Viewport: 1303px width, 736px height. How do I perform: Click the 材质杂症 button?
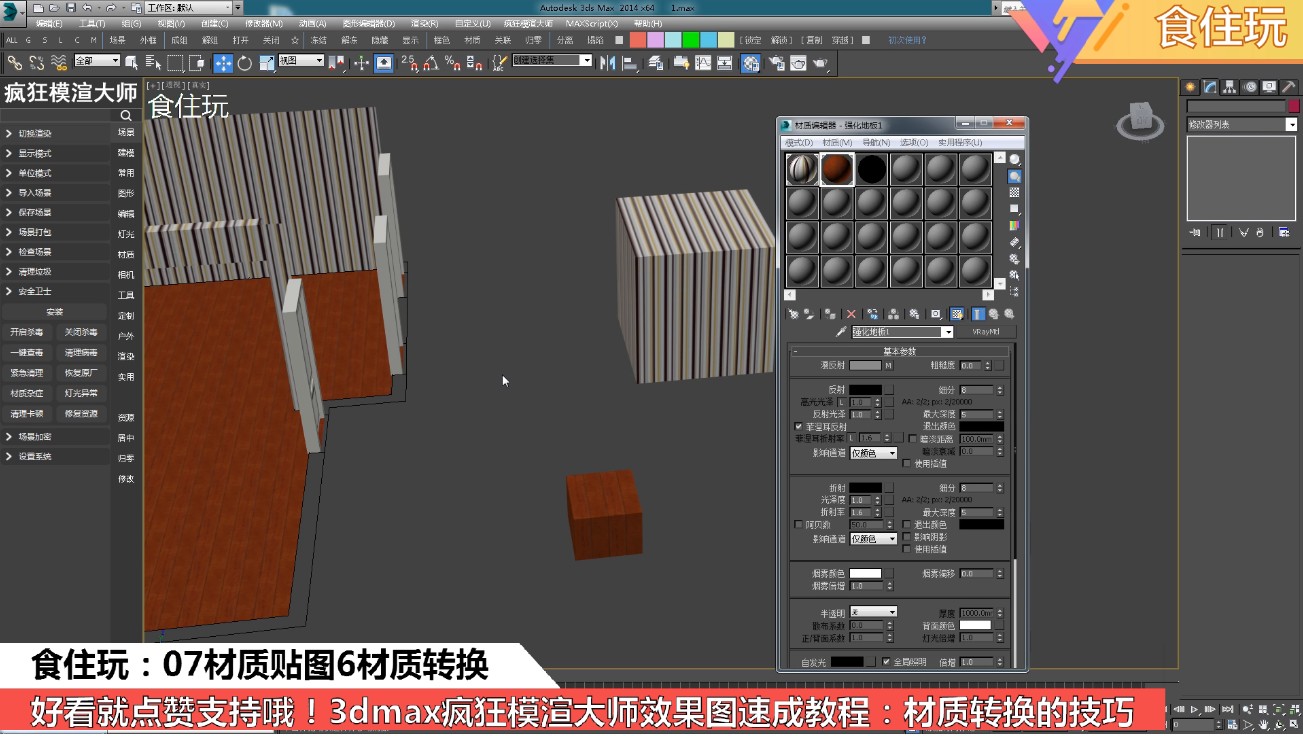27,393
